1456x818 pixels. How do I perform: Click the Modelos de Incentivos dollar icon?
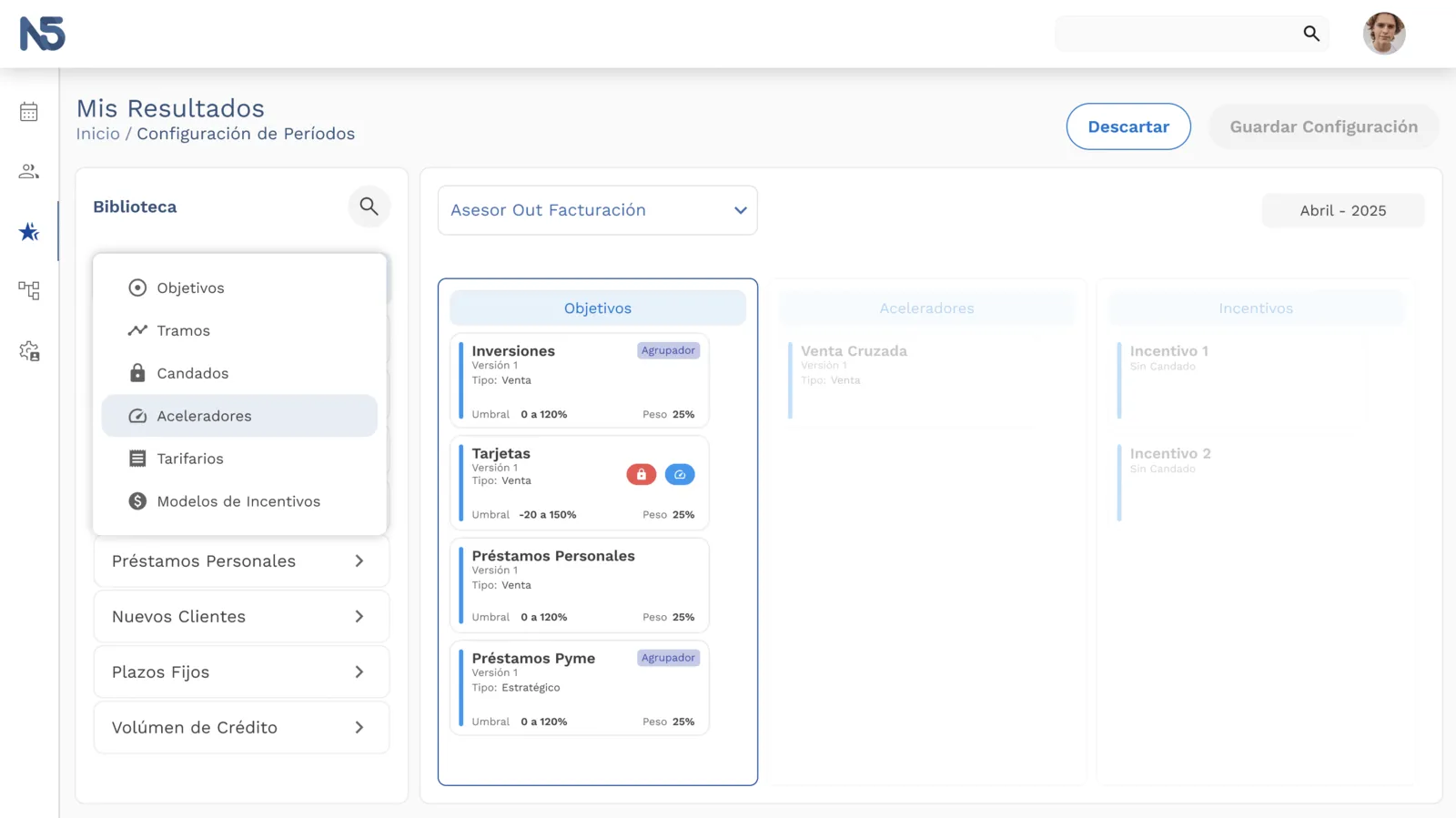[x=137, y=501]
